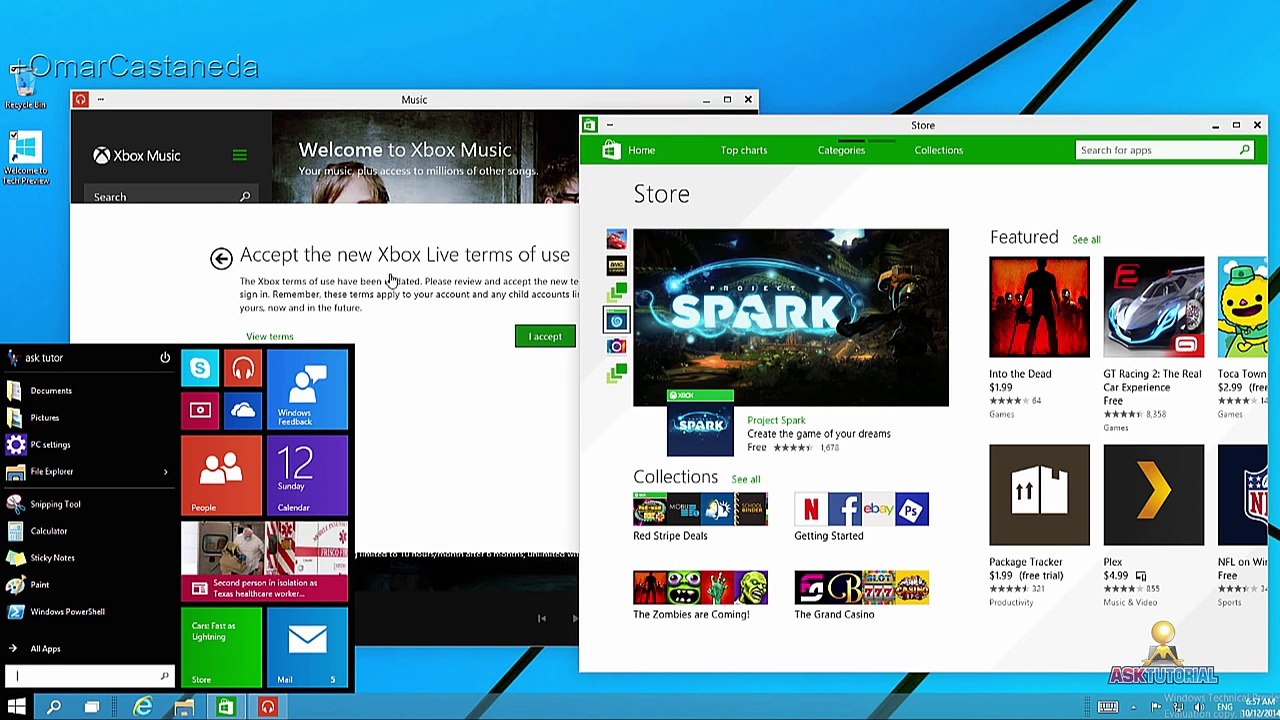Open the Categories tab in Store
The image size is (1280, 720).
tap(841, 150)
